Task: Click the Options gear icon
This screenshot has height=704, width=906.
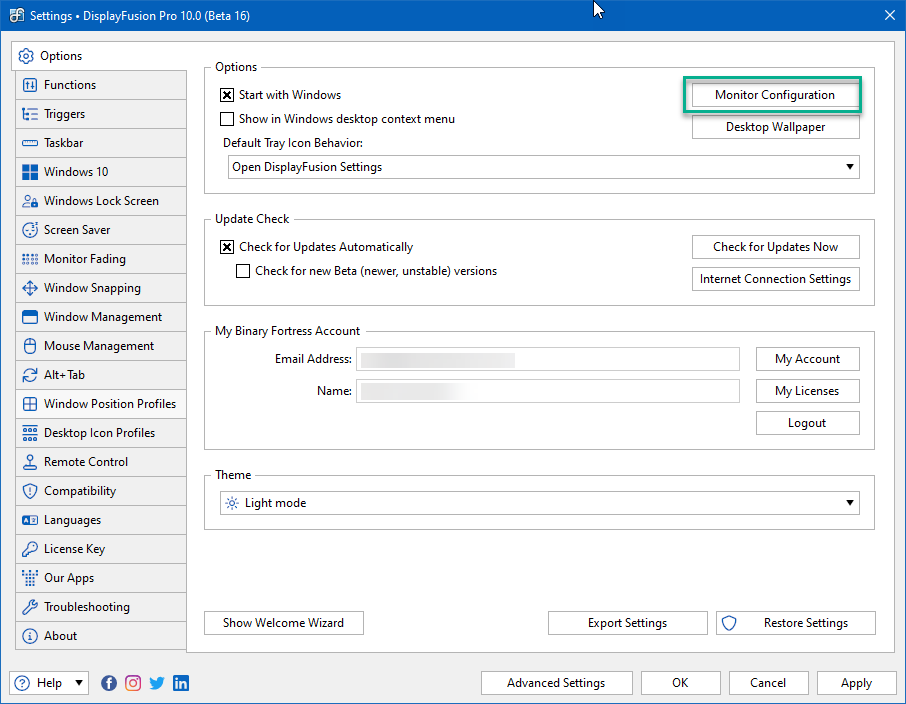Action: [26, 56]
